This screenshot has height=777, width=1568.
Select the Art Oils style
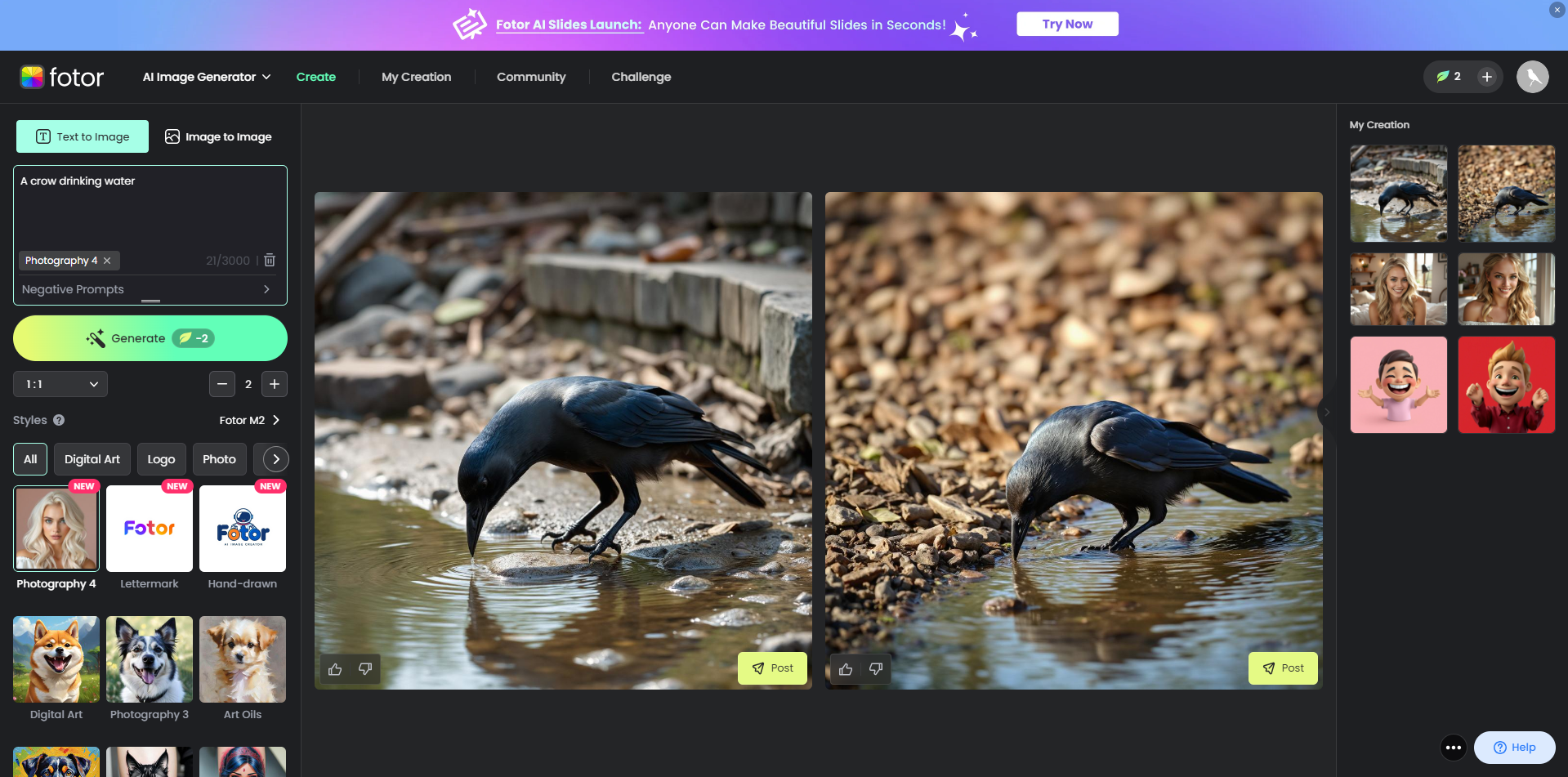243,659
